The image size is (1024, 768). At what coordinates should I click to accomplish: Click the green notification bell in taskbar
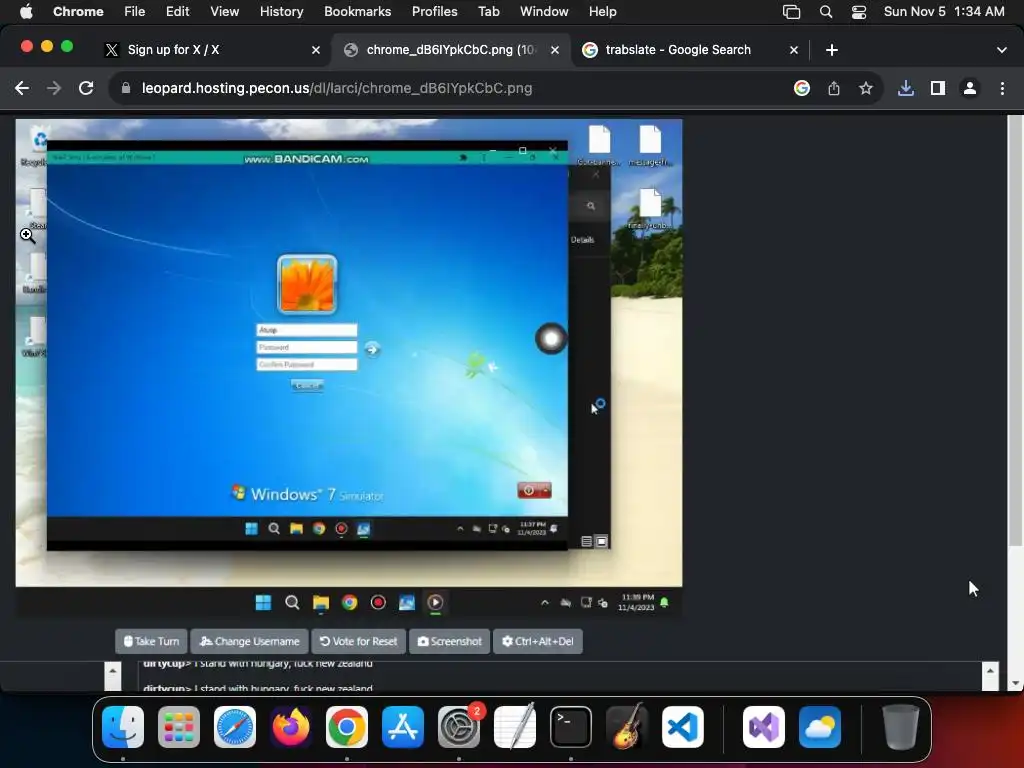(x=664, y=603)
